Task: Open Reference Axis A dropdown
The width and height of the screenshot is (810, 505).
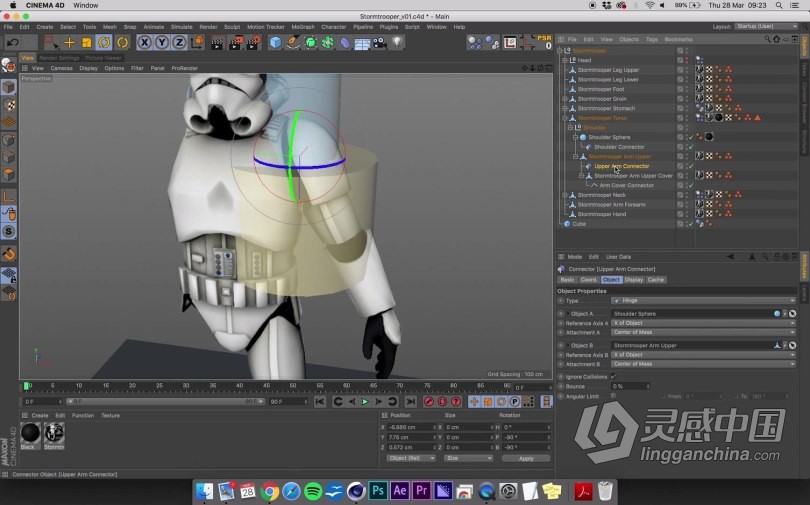Action: (703, 323)
